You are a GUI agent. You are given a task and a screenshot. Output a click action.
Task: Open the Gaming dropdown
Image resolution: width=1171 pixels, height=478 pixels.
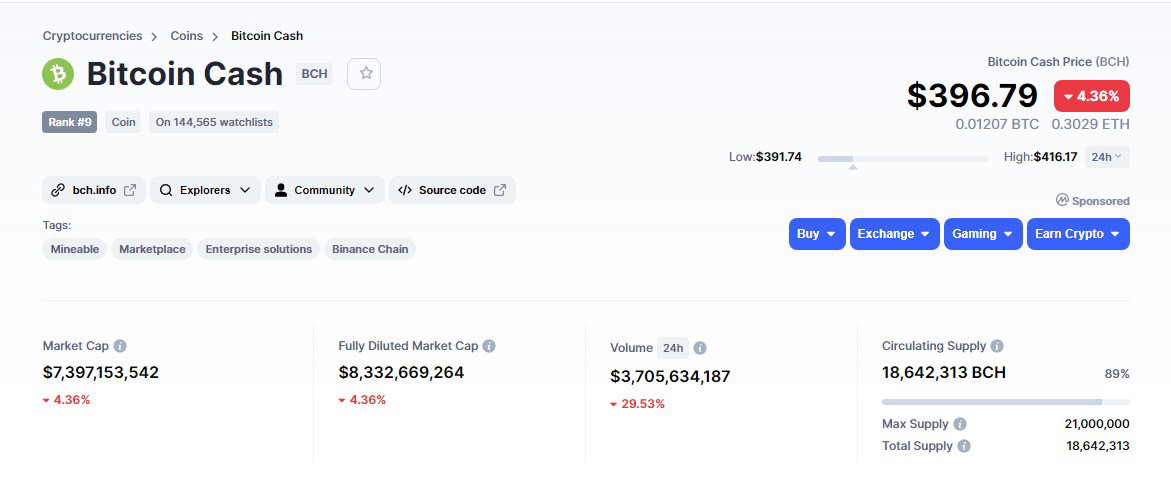983,234
